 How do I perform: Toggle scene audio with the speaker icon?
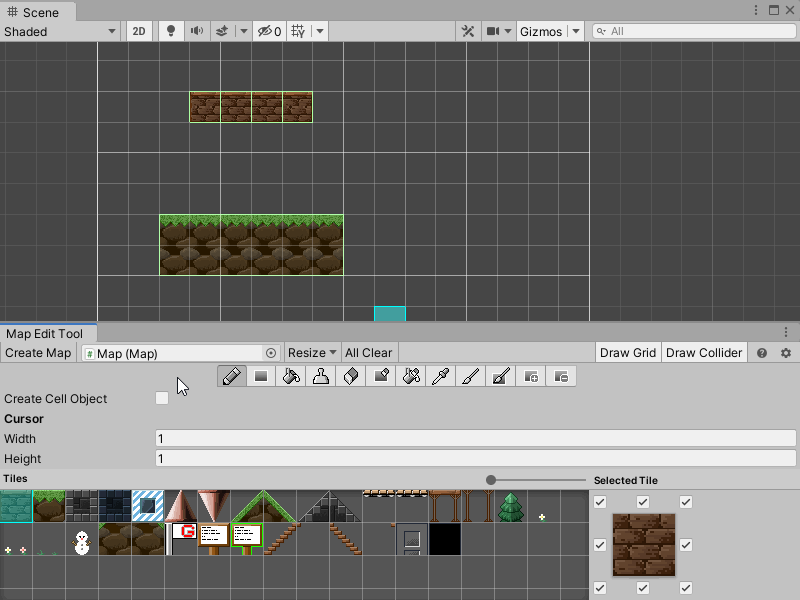click(x=197, y=31)
